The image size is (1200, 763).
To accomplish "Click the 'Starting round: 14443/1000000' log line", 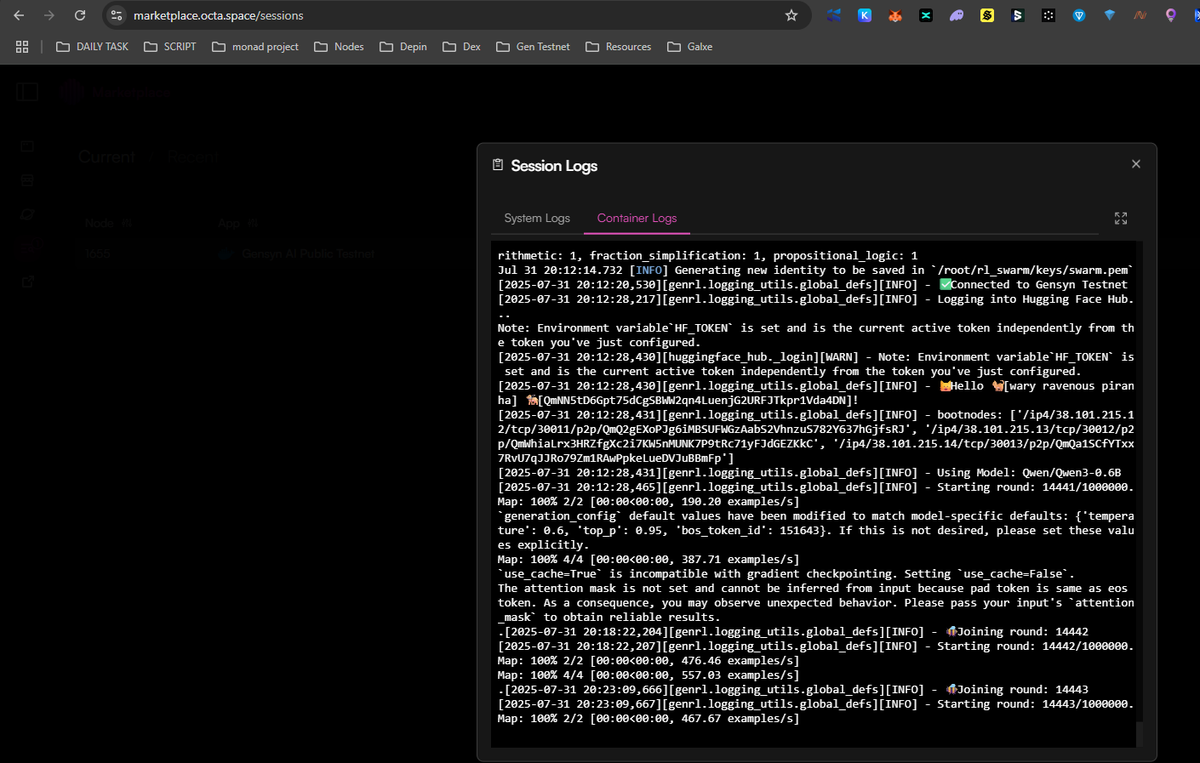I will tap(815, 704).
